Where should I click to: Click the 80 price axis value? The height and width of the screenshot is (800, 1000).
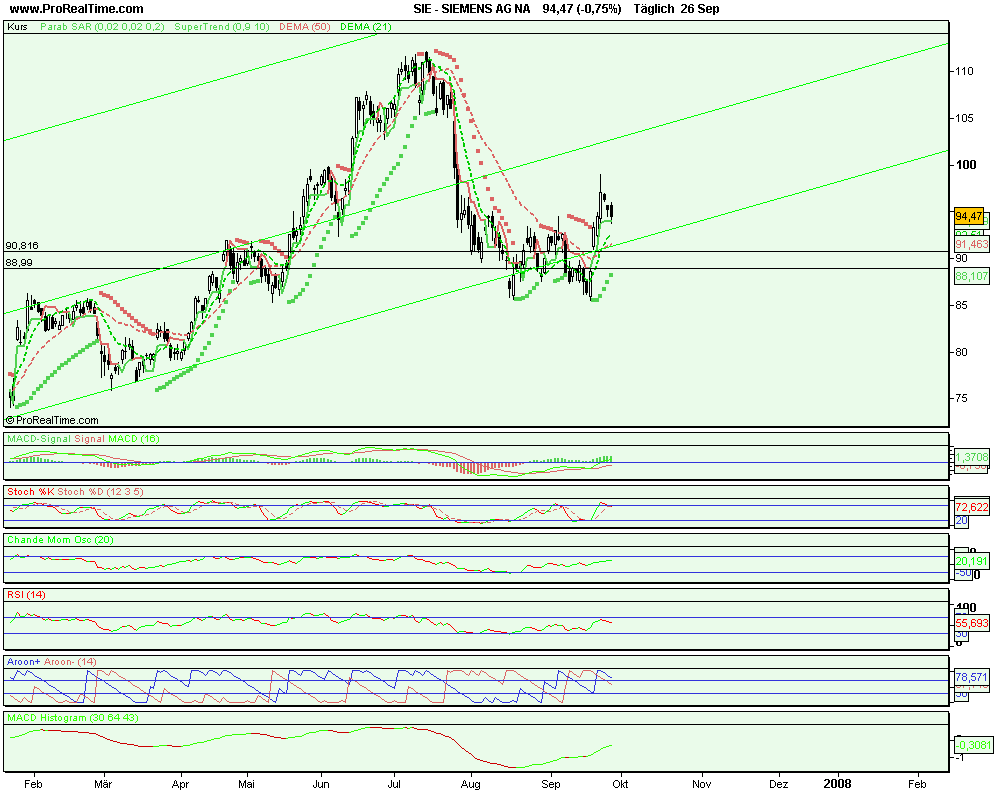point(961,352)
